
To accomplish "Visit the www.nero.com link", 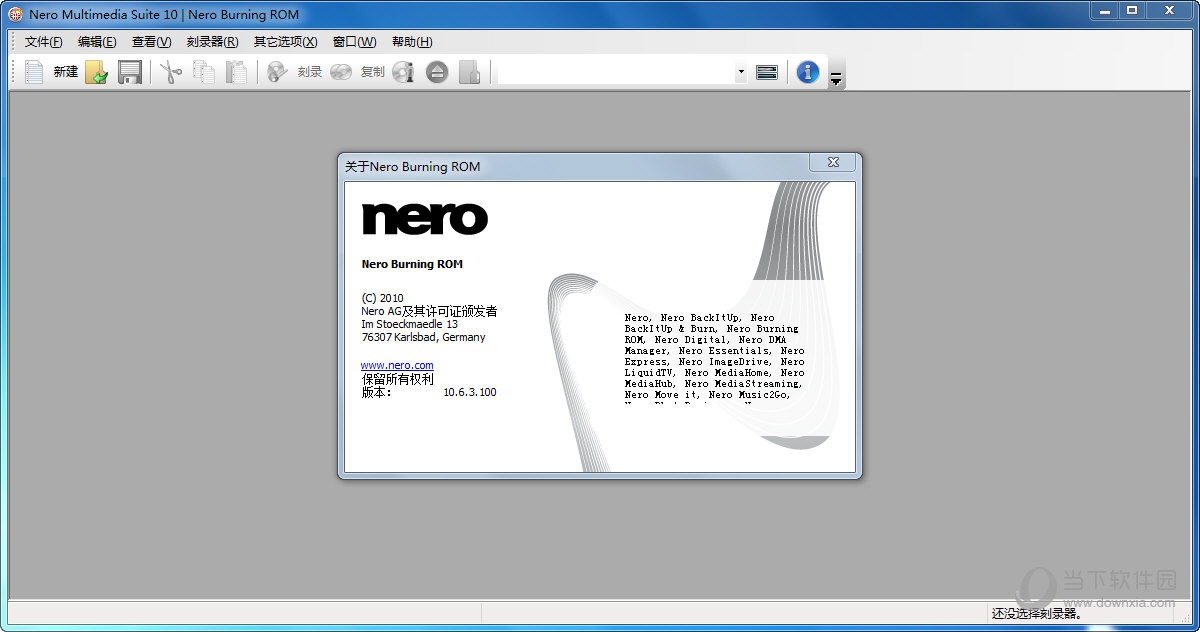I will click(396, 364).
